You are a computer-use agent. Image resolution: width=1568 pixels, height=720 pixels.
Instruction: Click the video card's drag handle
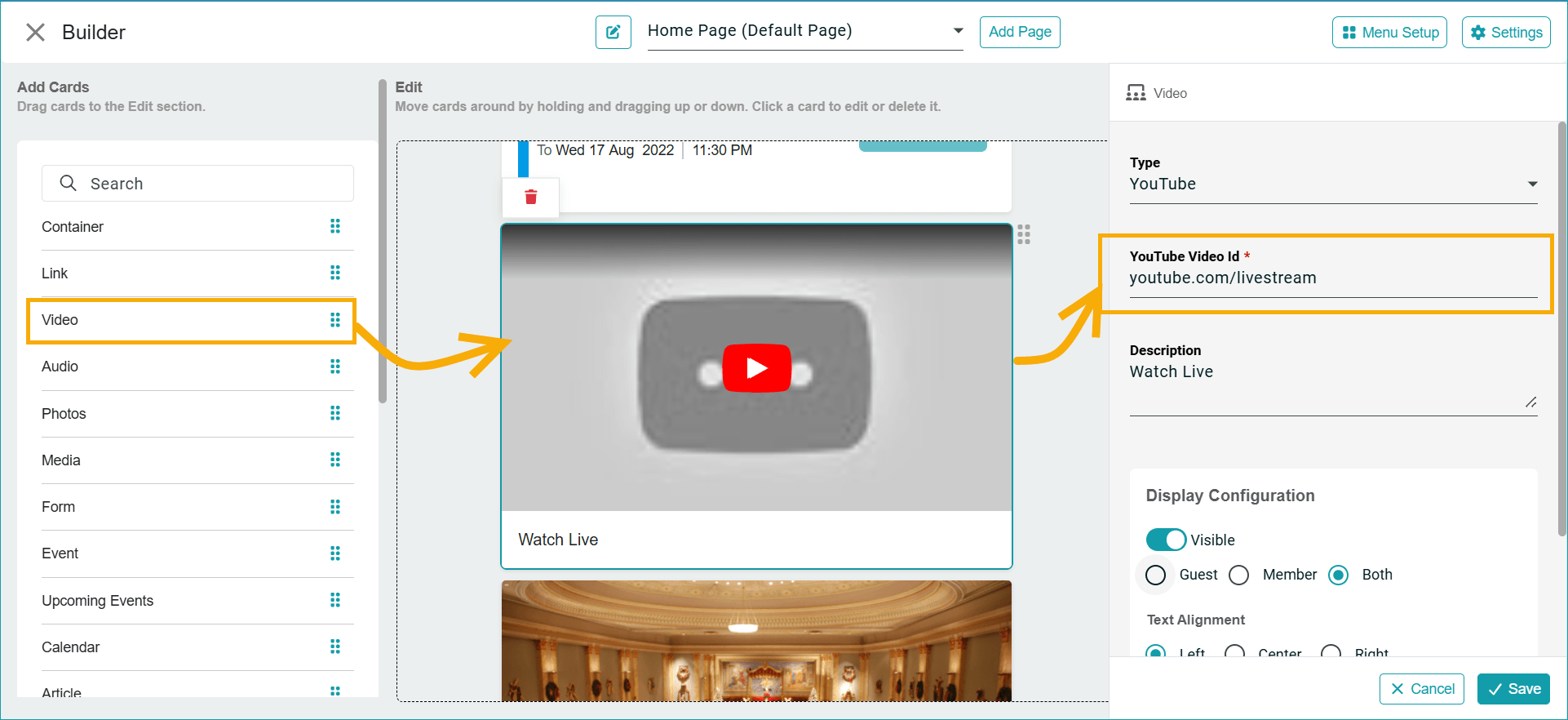click(x=1024, y=234)
